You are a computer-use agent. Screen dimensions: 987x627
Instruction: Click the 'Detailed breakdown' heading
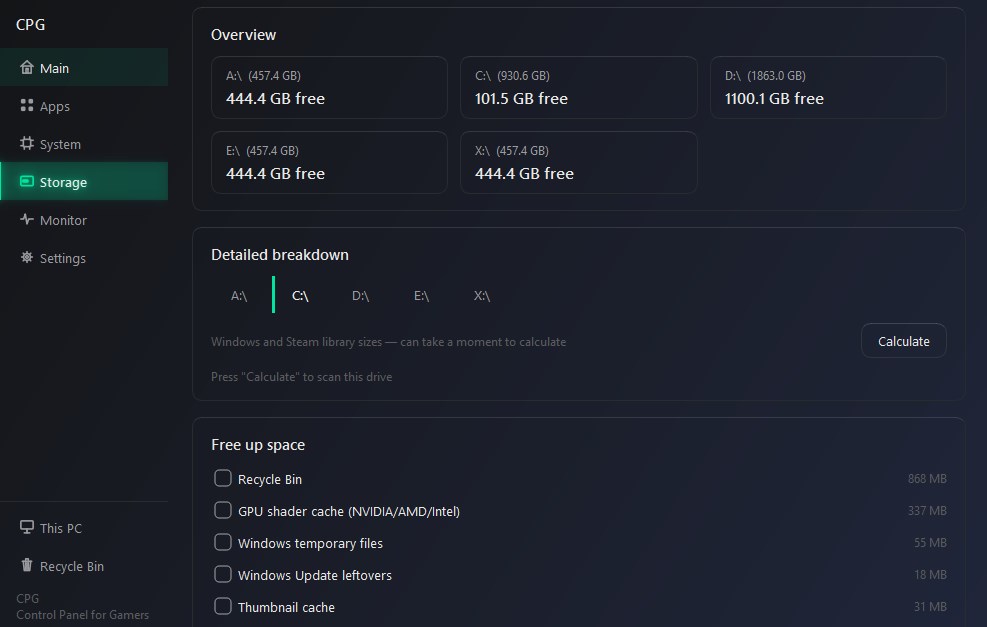pos(279,255)
